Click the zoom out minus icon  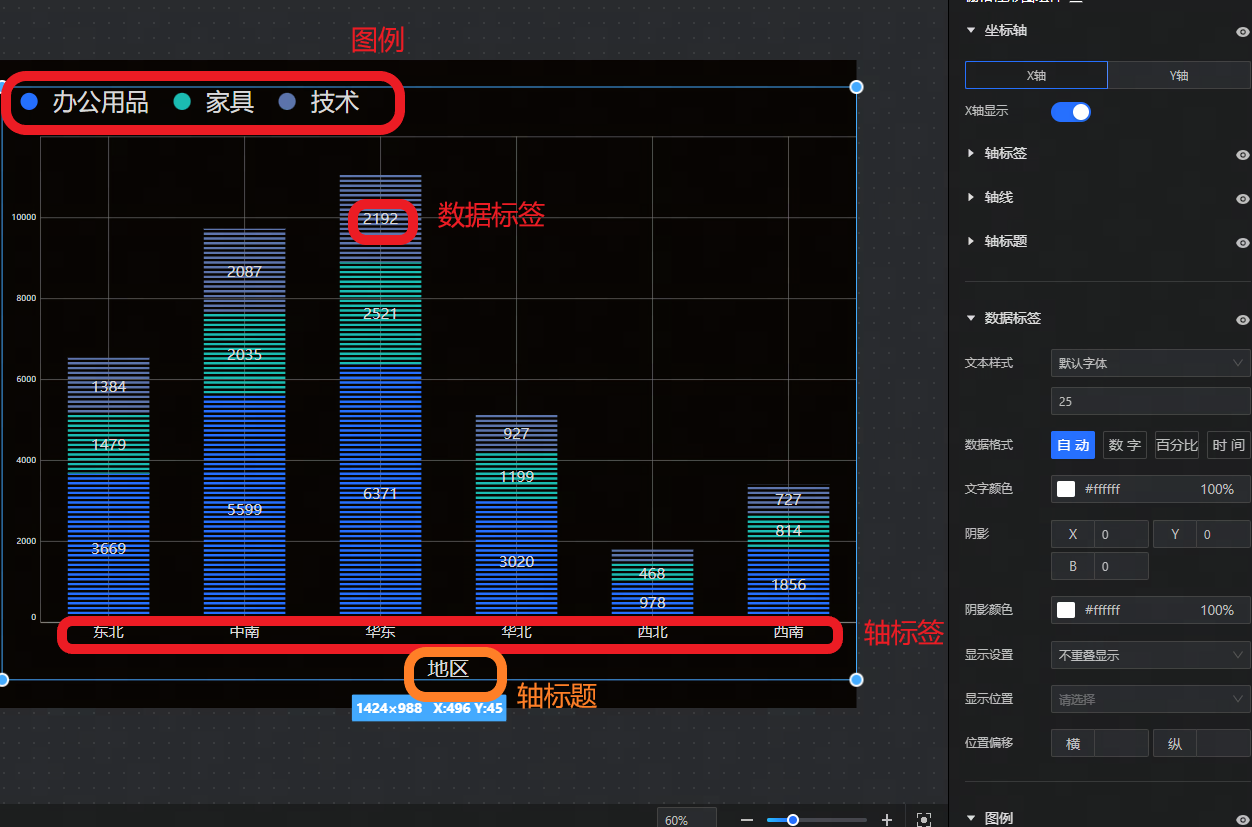(x=746, y=820)
